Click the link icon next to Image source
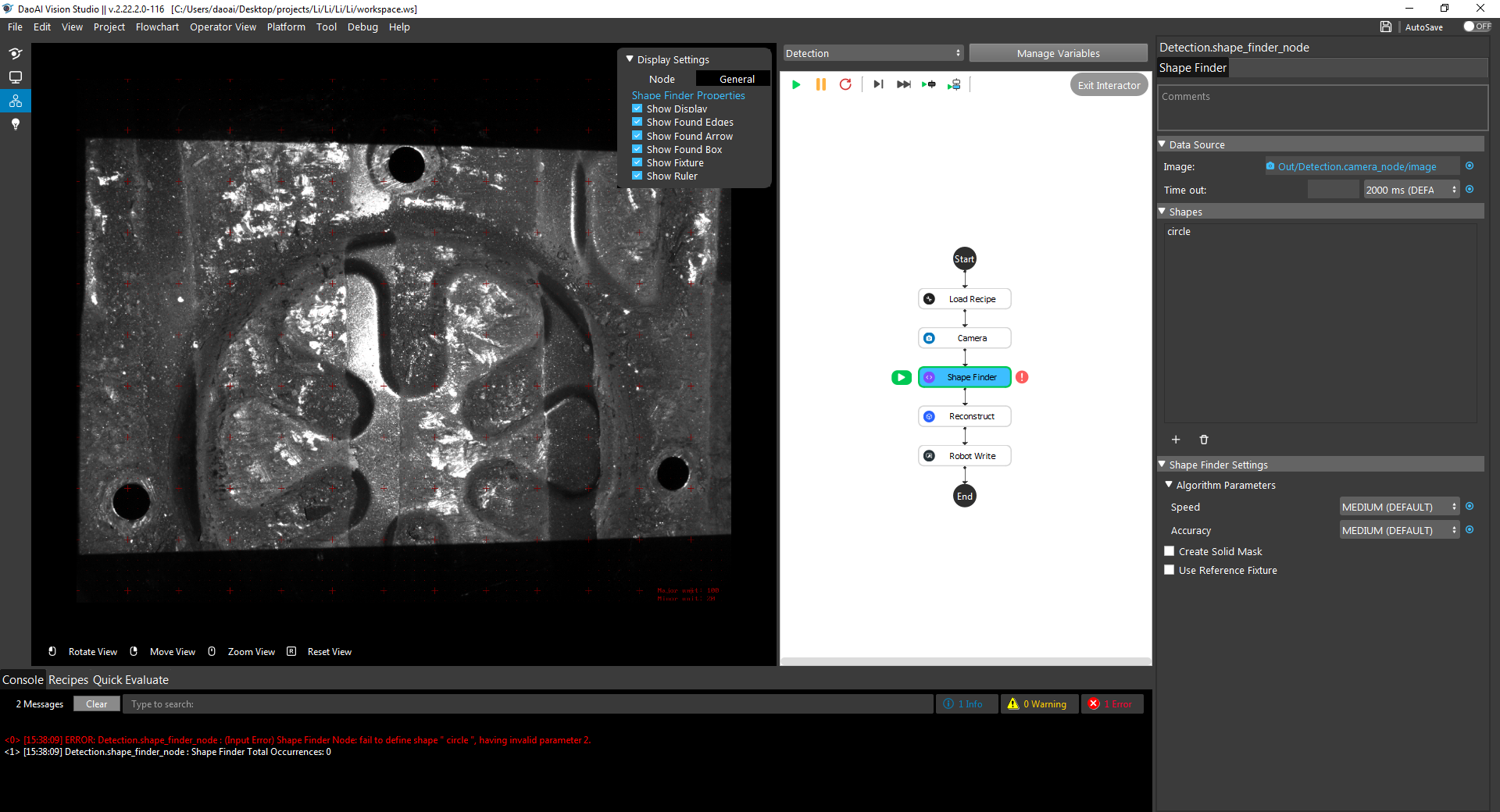This screenshot has width=1500, height=812. pos(1470,166)
